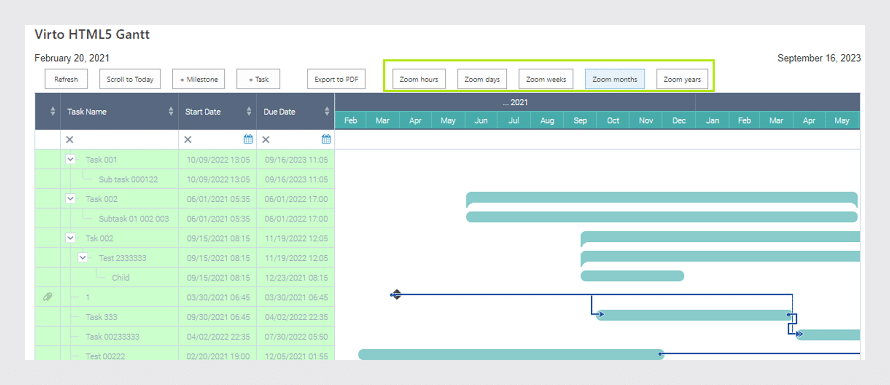Click start date 03/30/2021 06:45
Viewport: 890px width, 385px height.
[218, 297]
